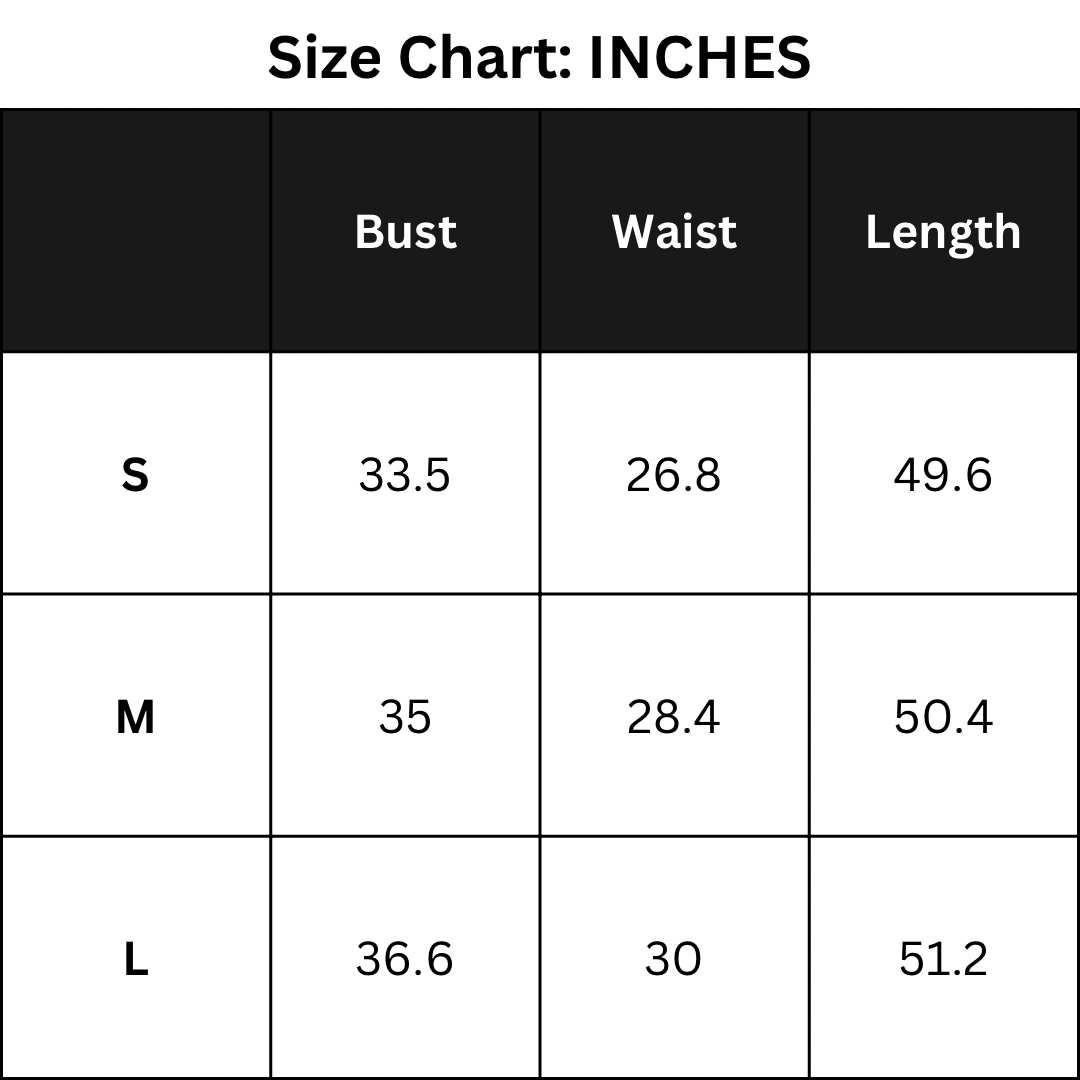This screenshot has width=1080, height=1080.
Task: Click the 33.5 bust value cell
Action: 405,475
